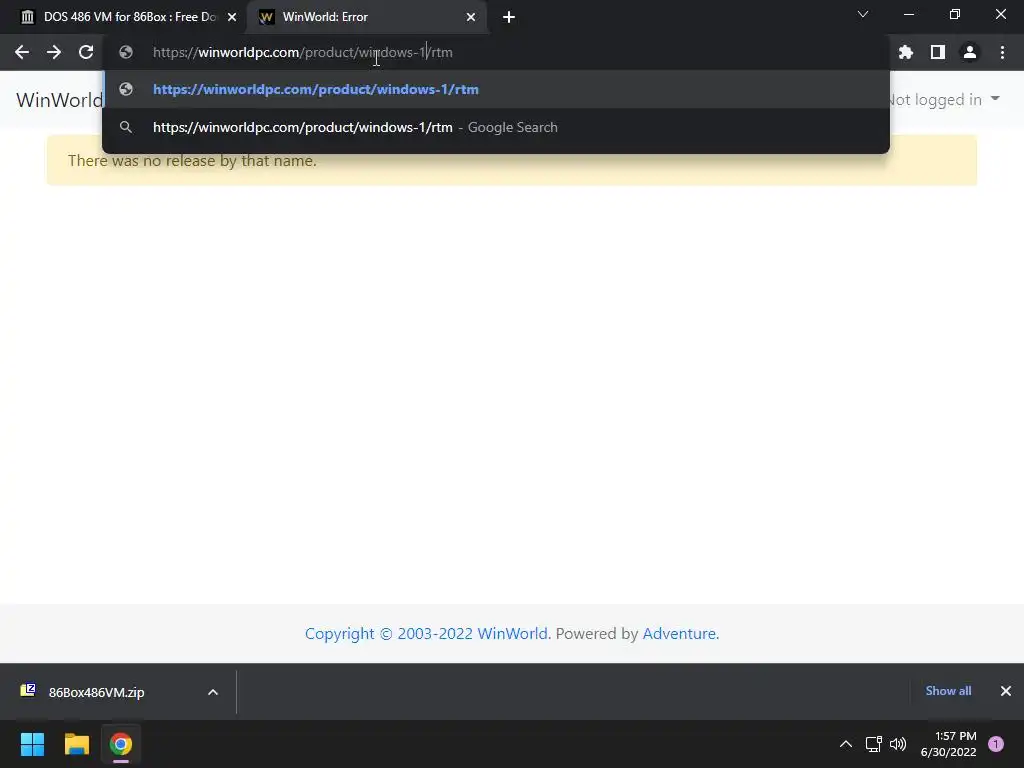Open Chrome's three-dot menu

pyautogui.click(x=1002, y=52)
